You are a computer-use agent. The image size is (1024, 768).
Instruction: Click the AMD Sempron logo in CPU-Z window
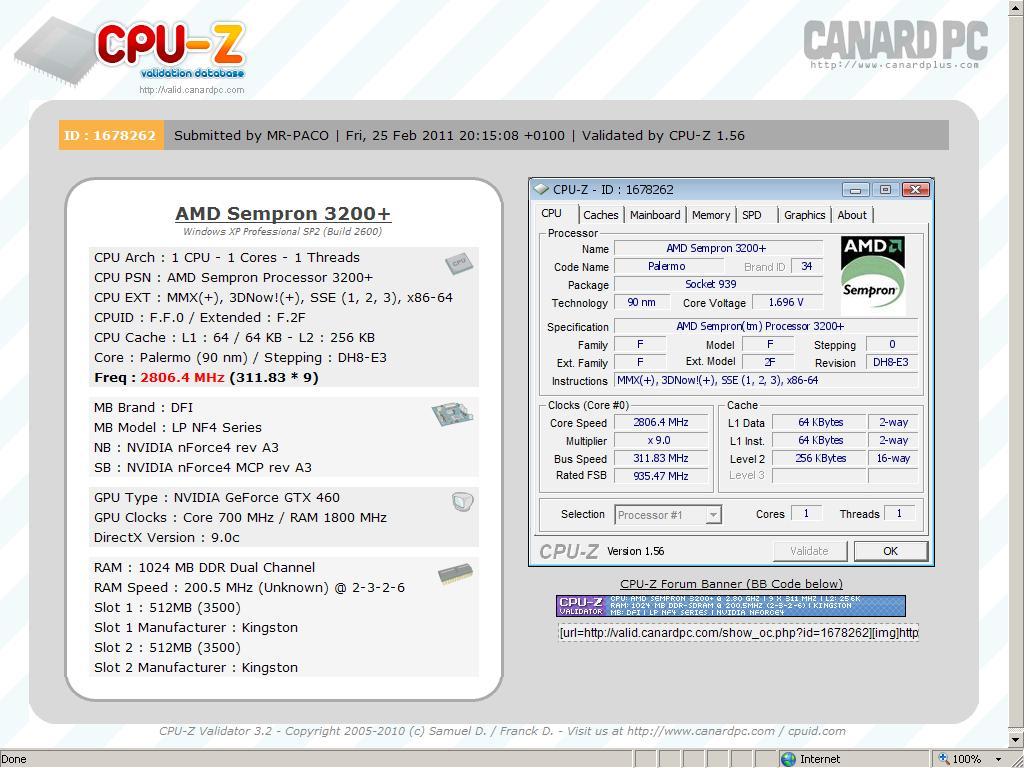tap(872, 275)
